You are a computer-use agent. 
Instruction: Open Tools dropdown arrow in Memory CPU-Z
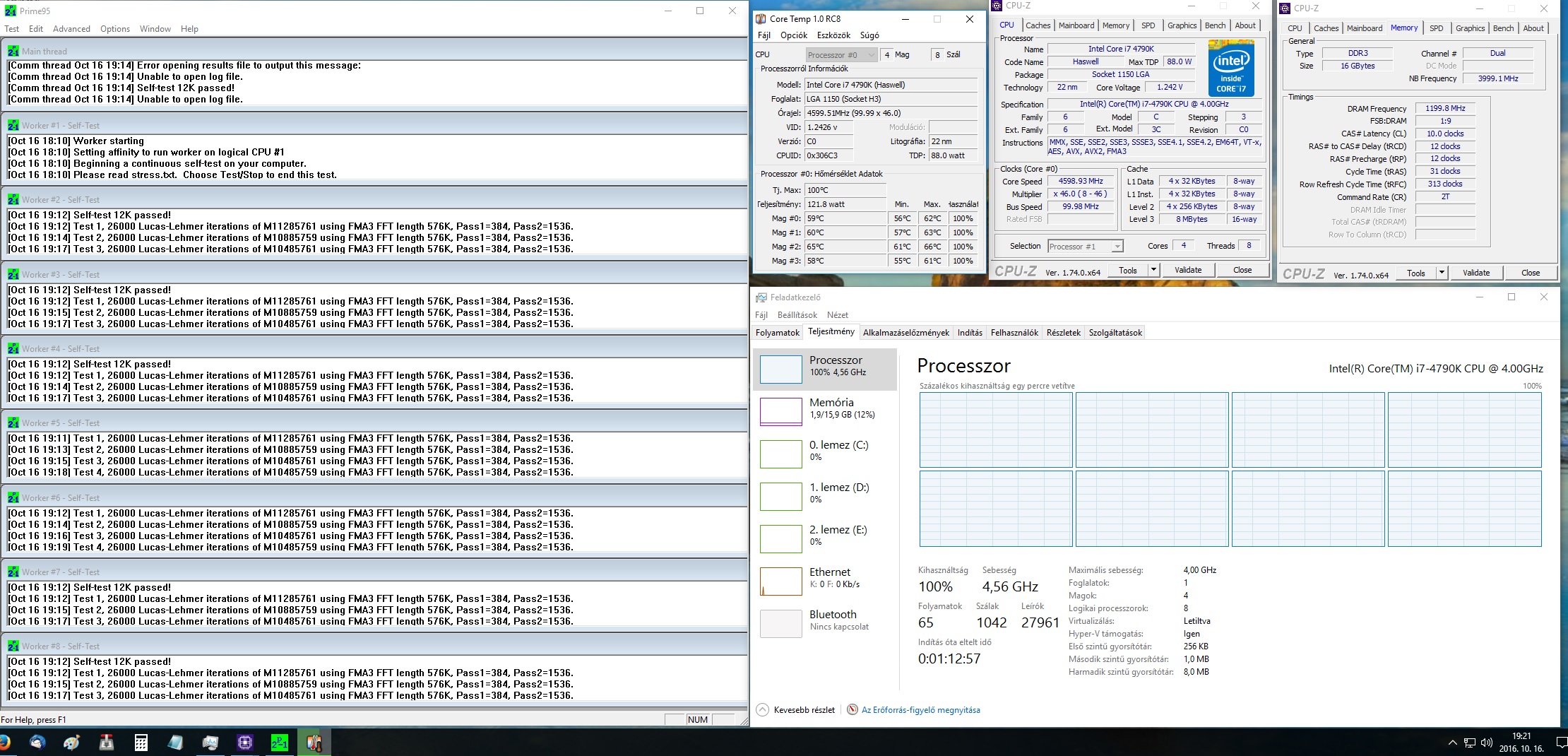(1441, 273)
